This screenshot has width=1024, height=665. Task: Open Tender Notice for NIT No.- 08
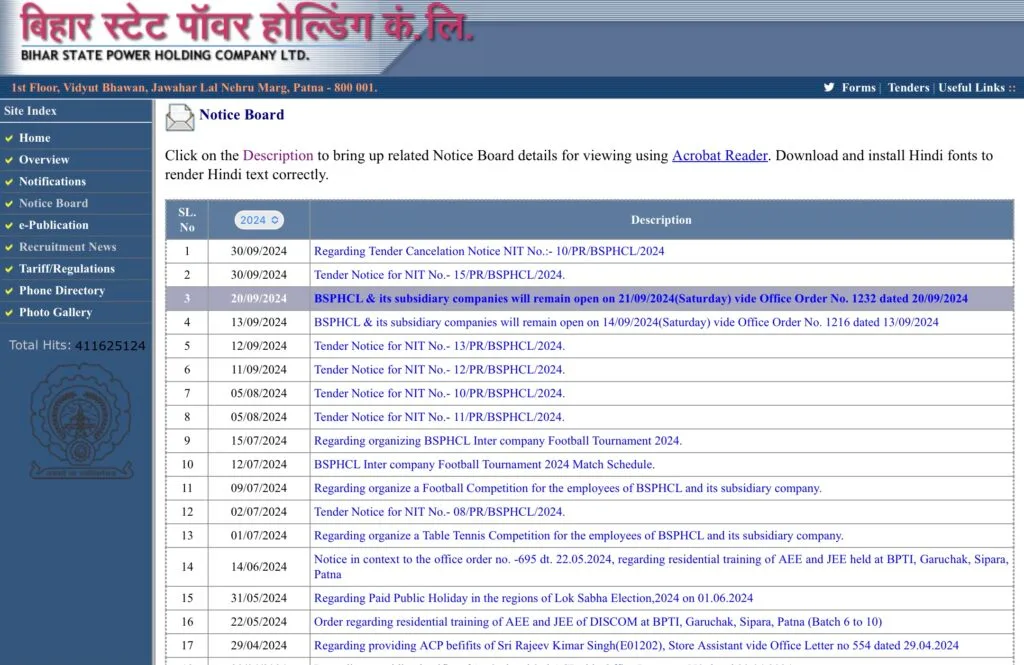click(x=440, y=511)
